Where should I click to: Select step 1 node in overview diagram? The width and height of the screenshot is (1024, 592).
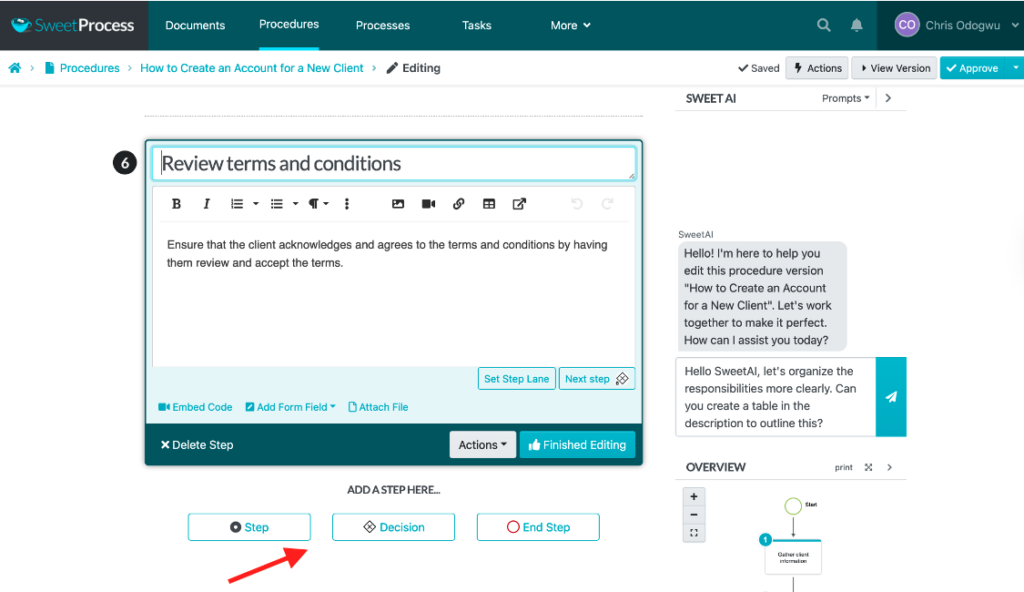pos(793,557)
